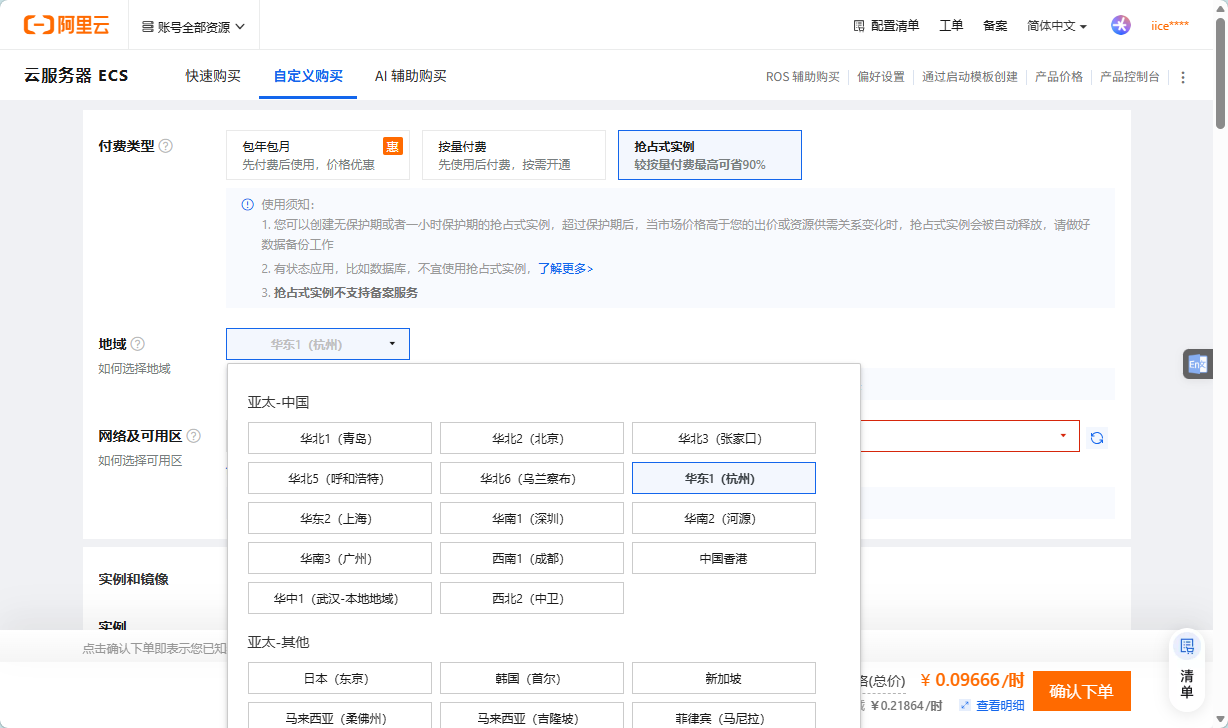Choose region 华北6（乌兰察布）
The height and width of the screenshot is (728, 1228).
532,478
